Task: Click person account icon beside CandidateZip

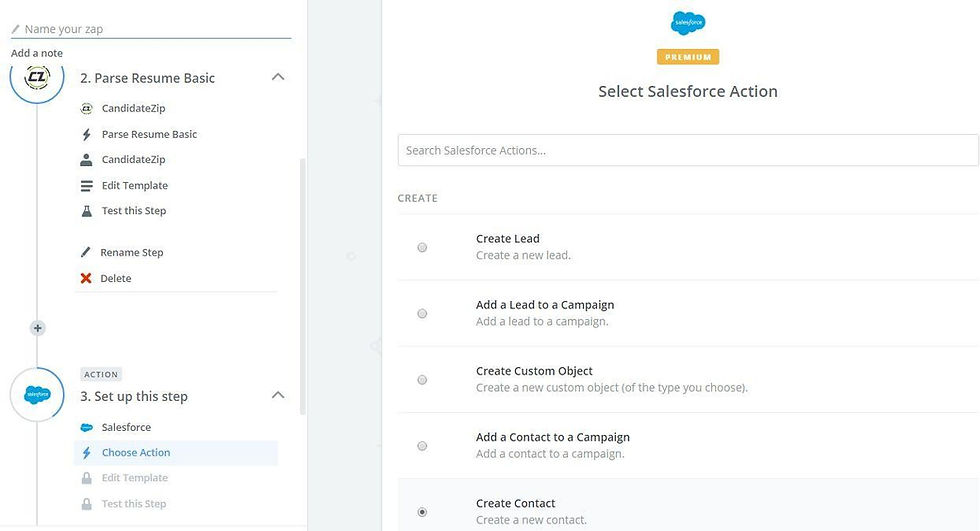Action: coord(86,160)
